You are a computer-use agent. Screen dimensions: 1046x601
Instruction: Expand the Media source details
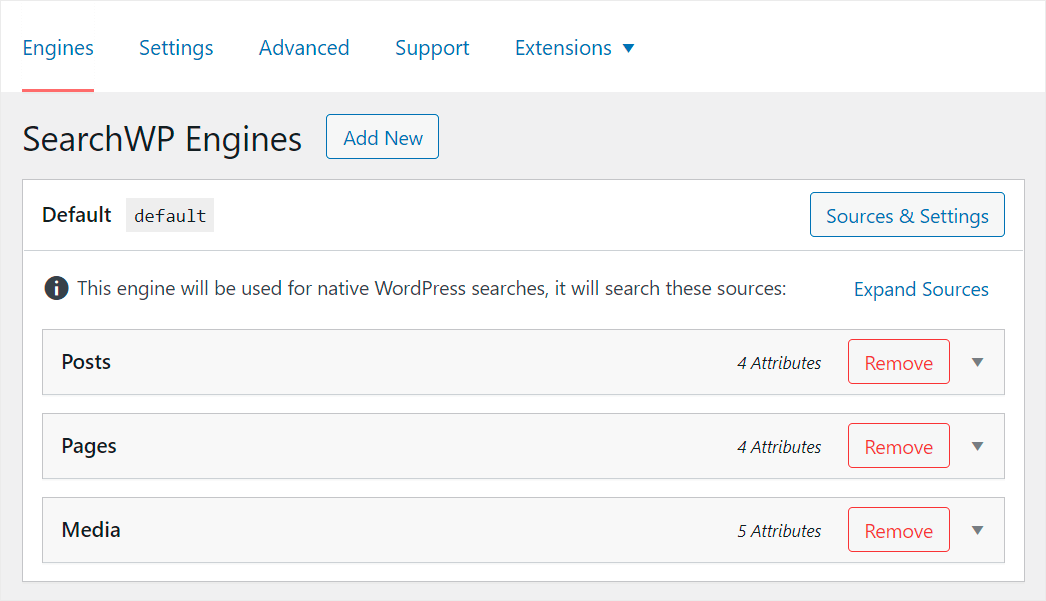(977, 530)
